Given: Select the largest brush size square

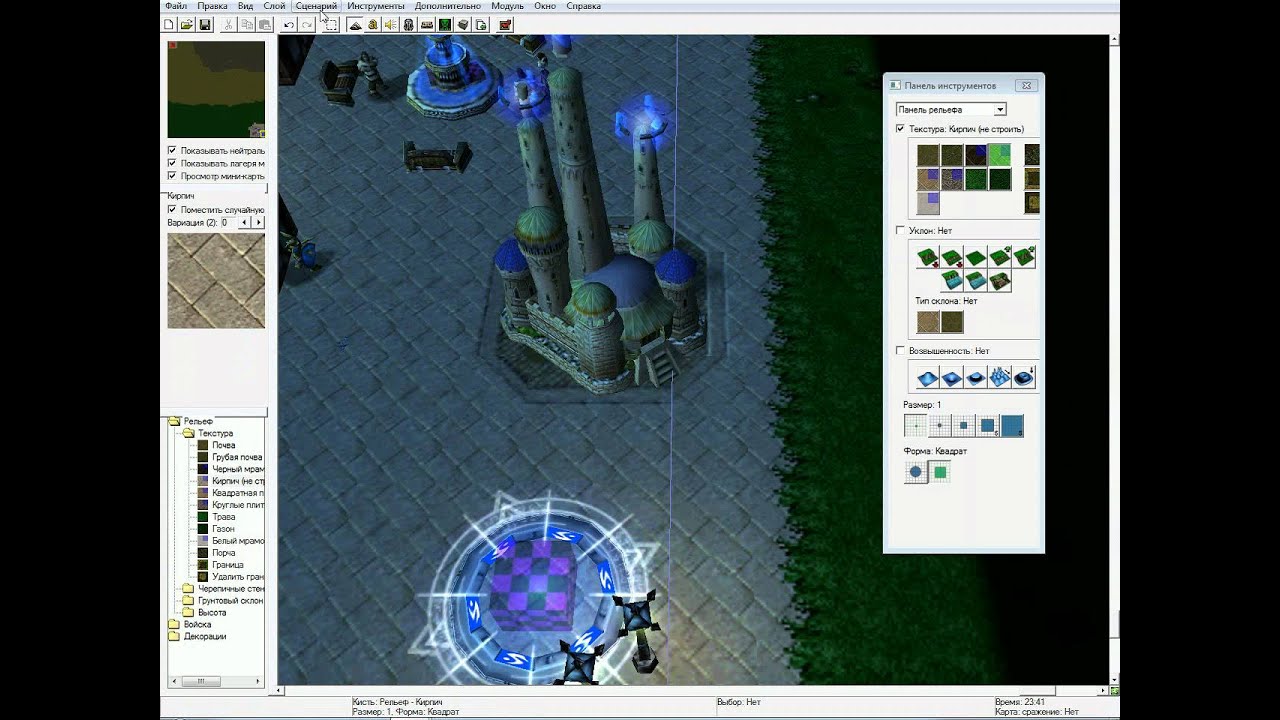Looking at the screenshot, I should click(1012, 426).
